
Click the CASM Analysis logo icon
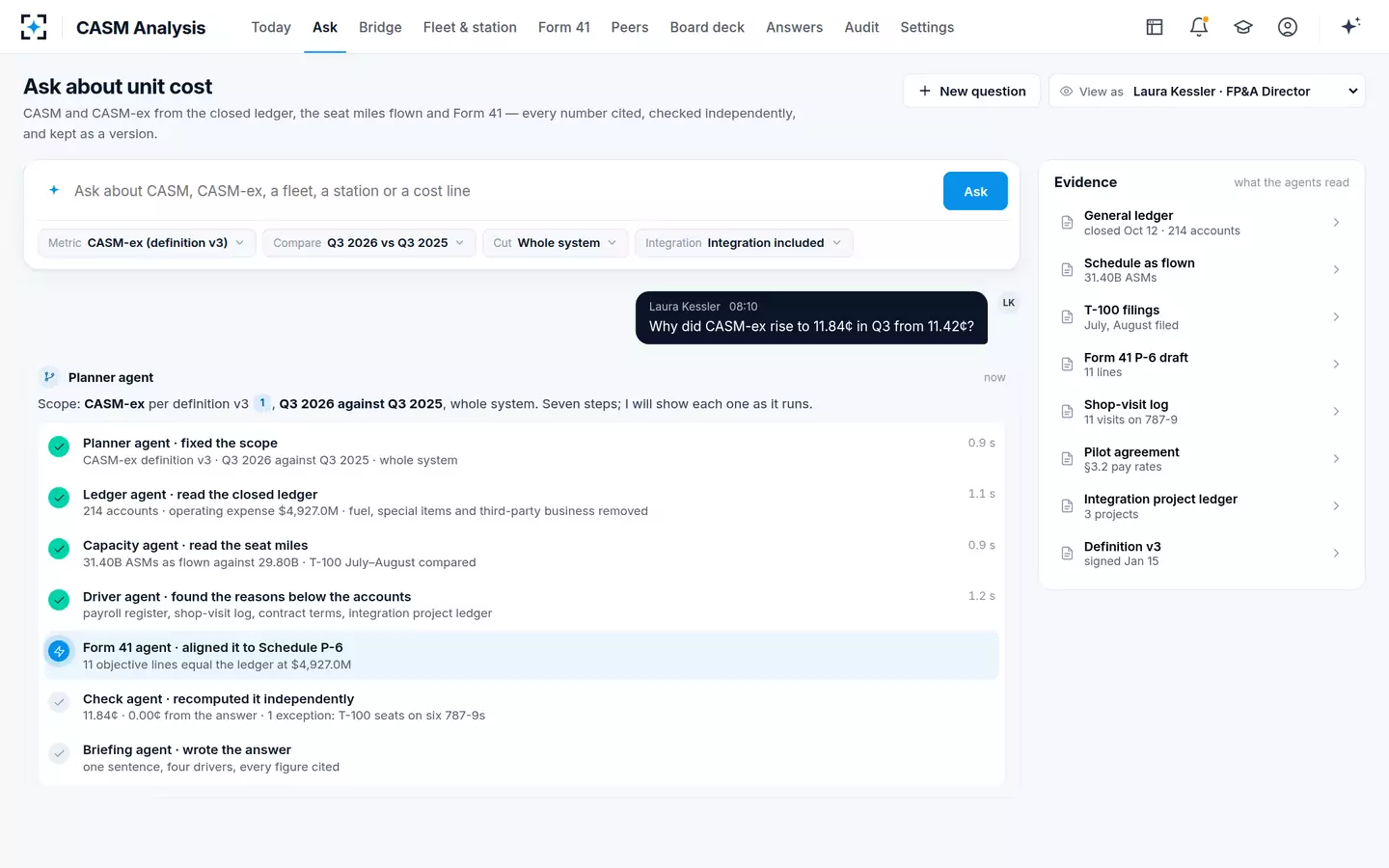coord(34,27)
